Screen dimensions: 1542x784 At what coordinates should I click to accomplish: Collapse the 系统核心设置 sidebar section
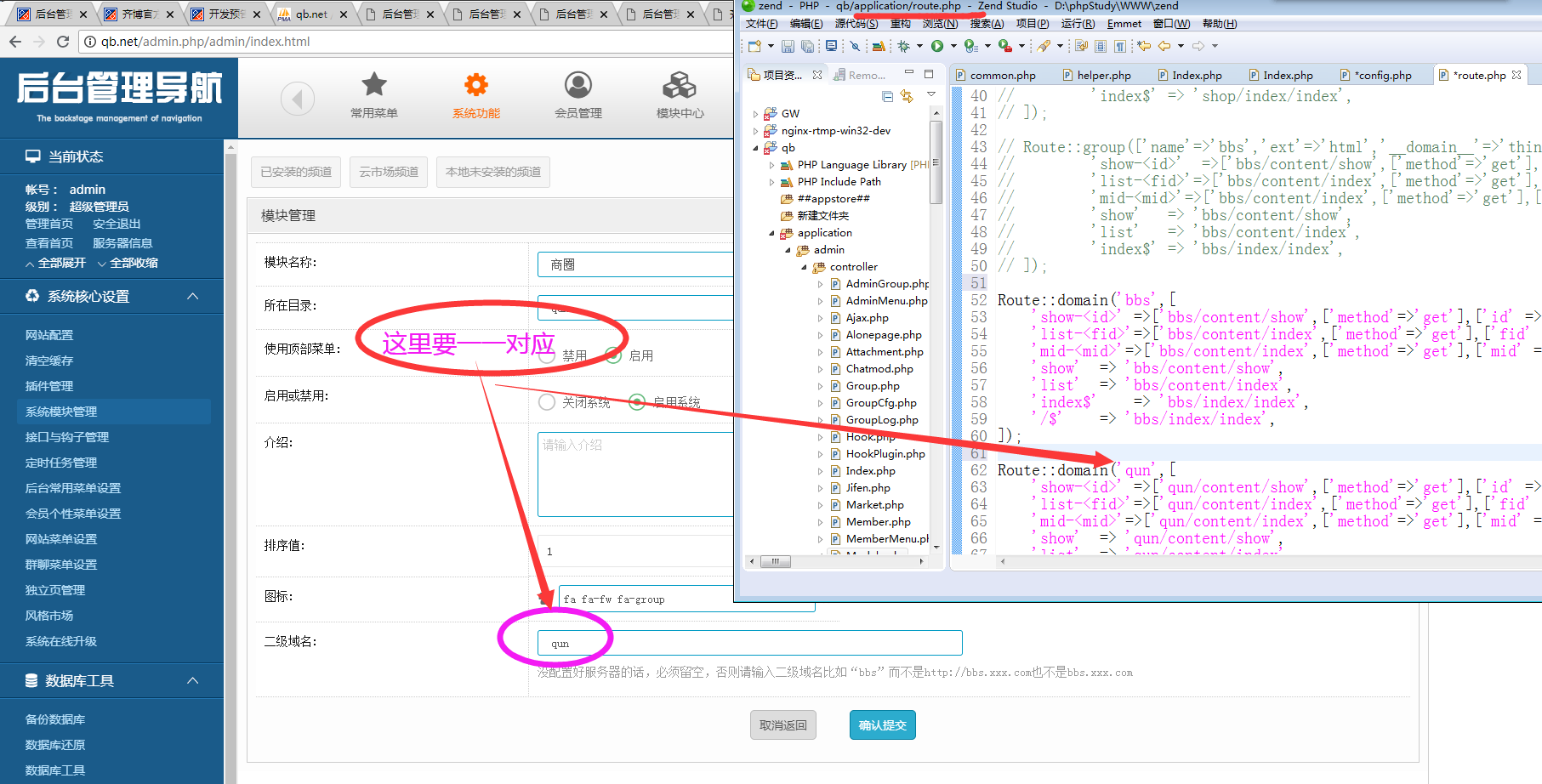pos(193,296)
